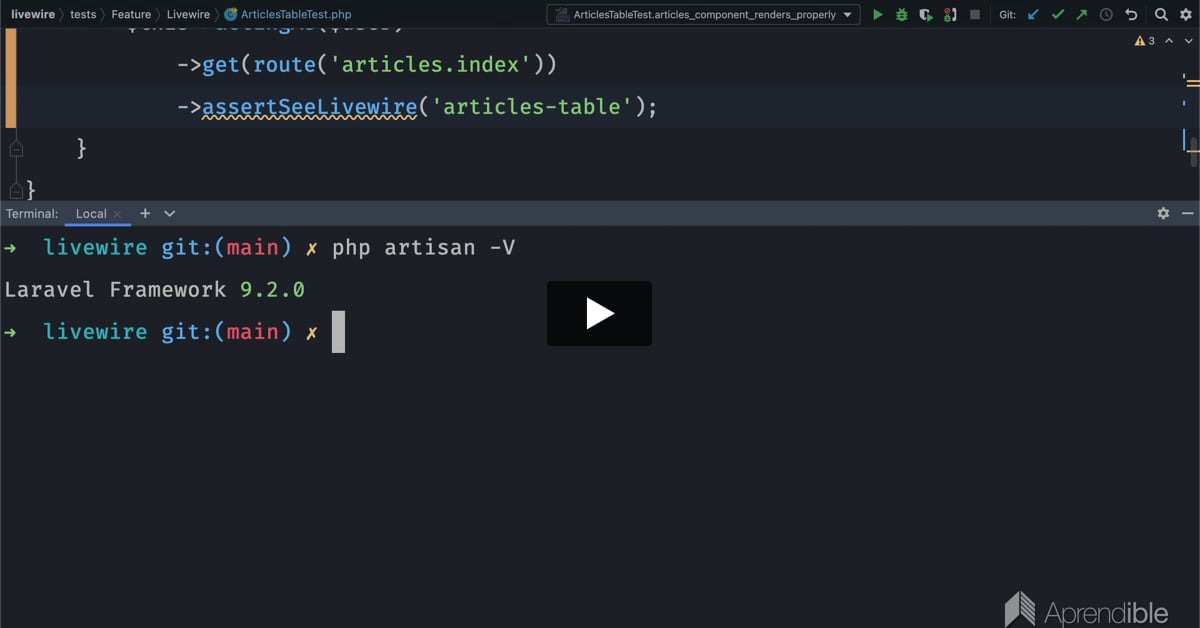The image size is (1200, 628).
Task: Run the ArticlesTableTest configuration
Action: [878, 15]
